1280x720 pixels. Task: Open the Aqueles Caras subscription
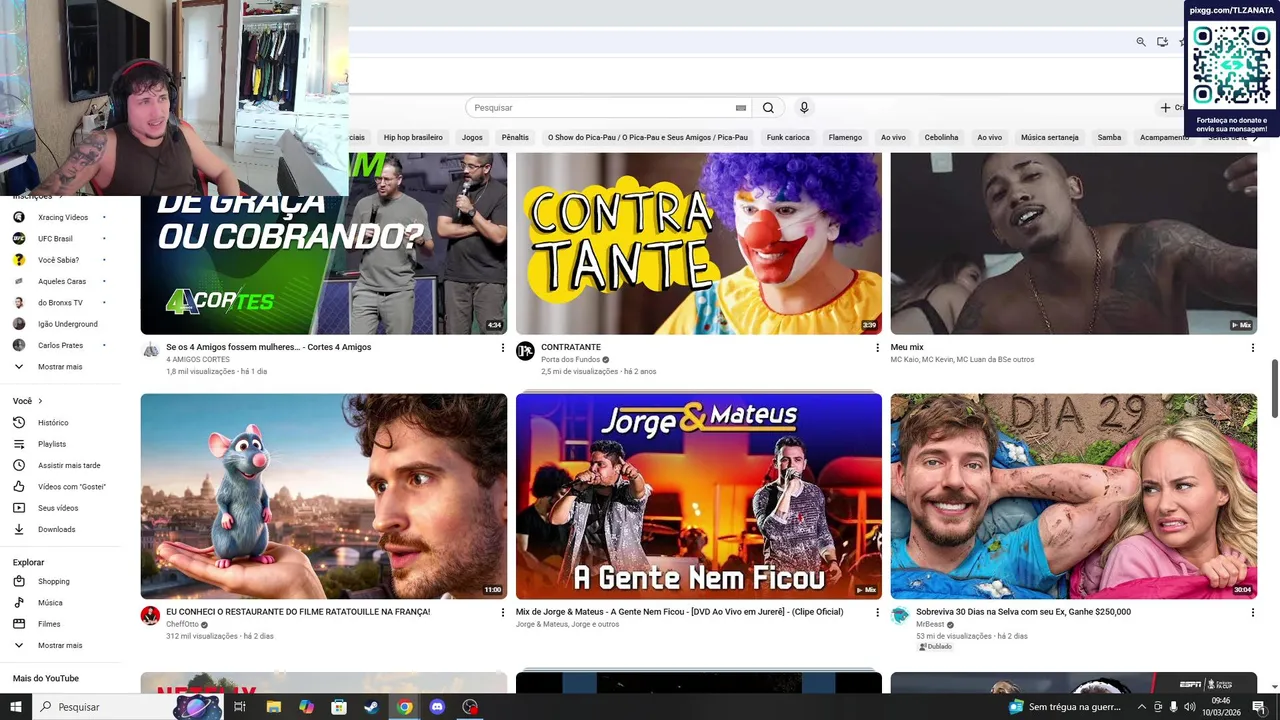pyautogui.click(x=60, y=281)
